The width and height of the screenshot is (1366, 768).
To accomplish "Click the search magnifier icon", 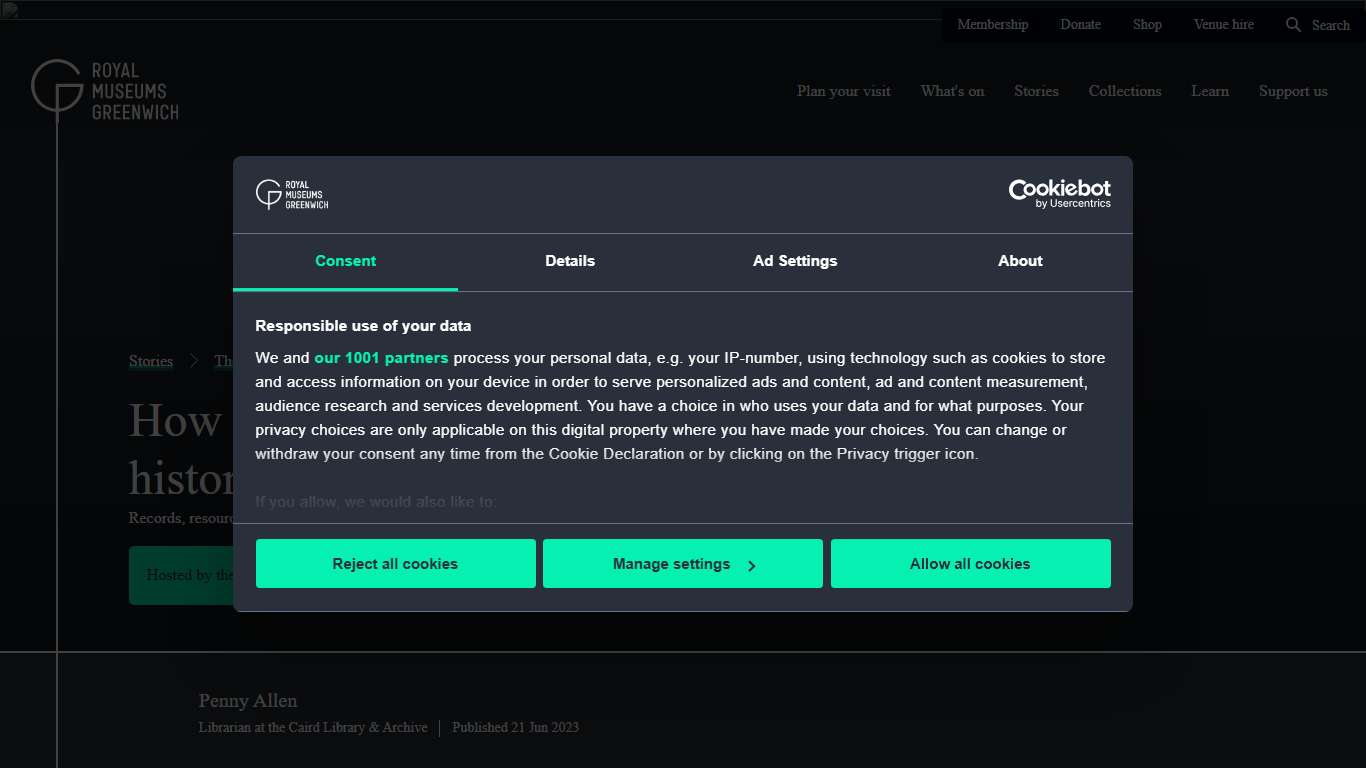I will (x=1293, y=25).
